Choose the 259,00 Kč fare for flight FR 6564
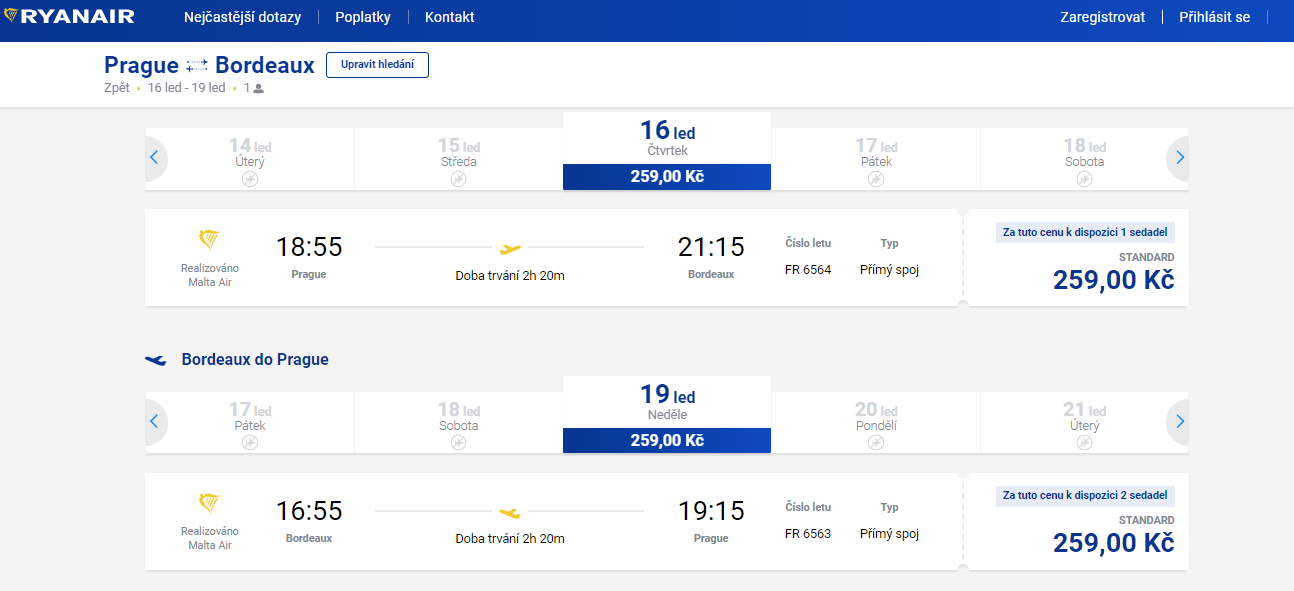Image resolution: width=1294 pixels, height=591 pixels. click(x=1113, y=280)
